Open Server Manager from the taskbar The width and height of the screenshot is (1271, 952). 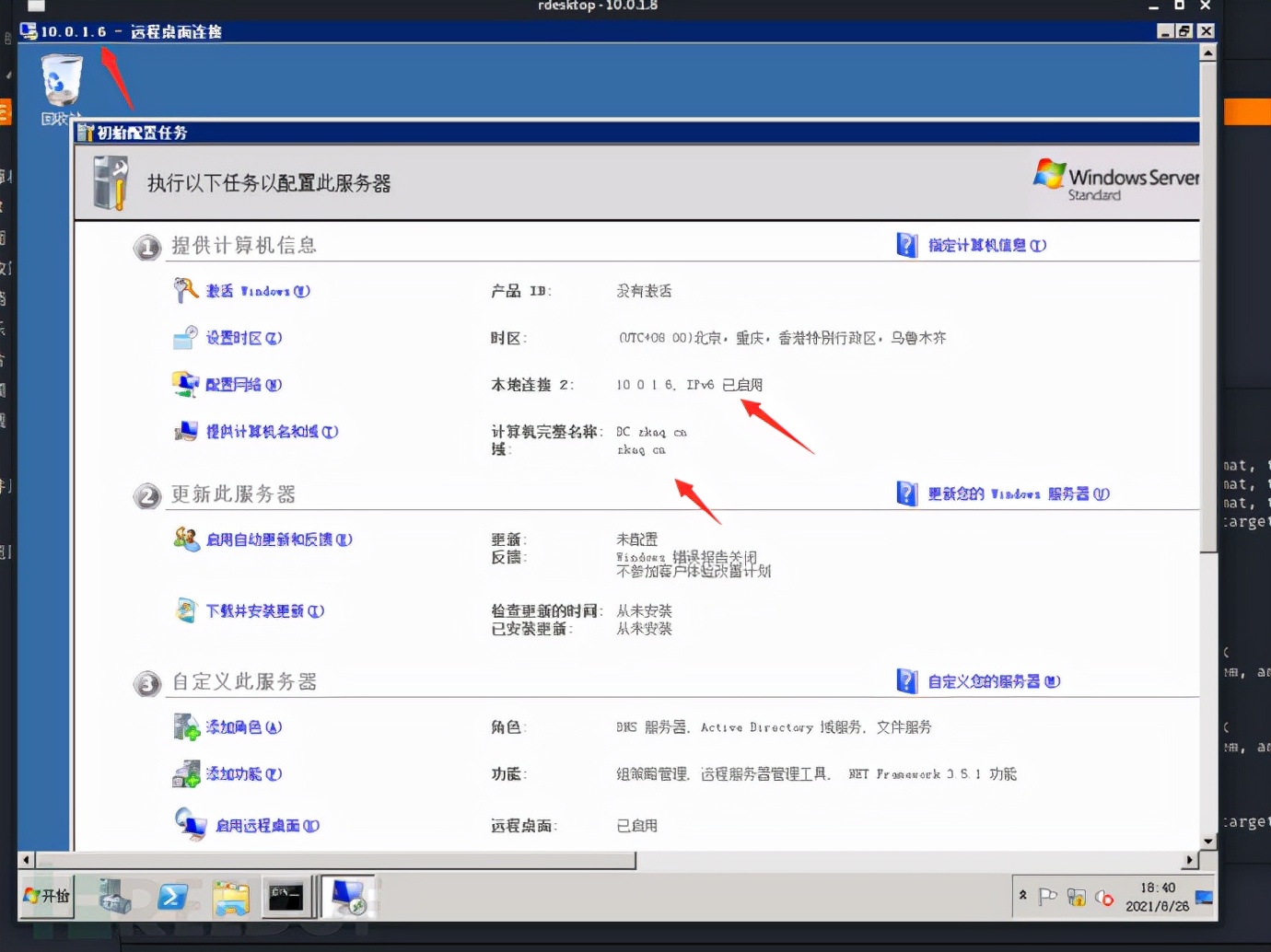(x=112, y=896)
